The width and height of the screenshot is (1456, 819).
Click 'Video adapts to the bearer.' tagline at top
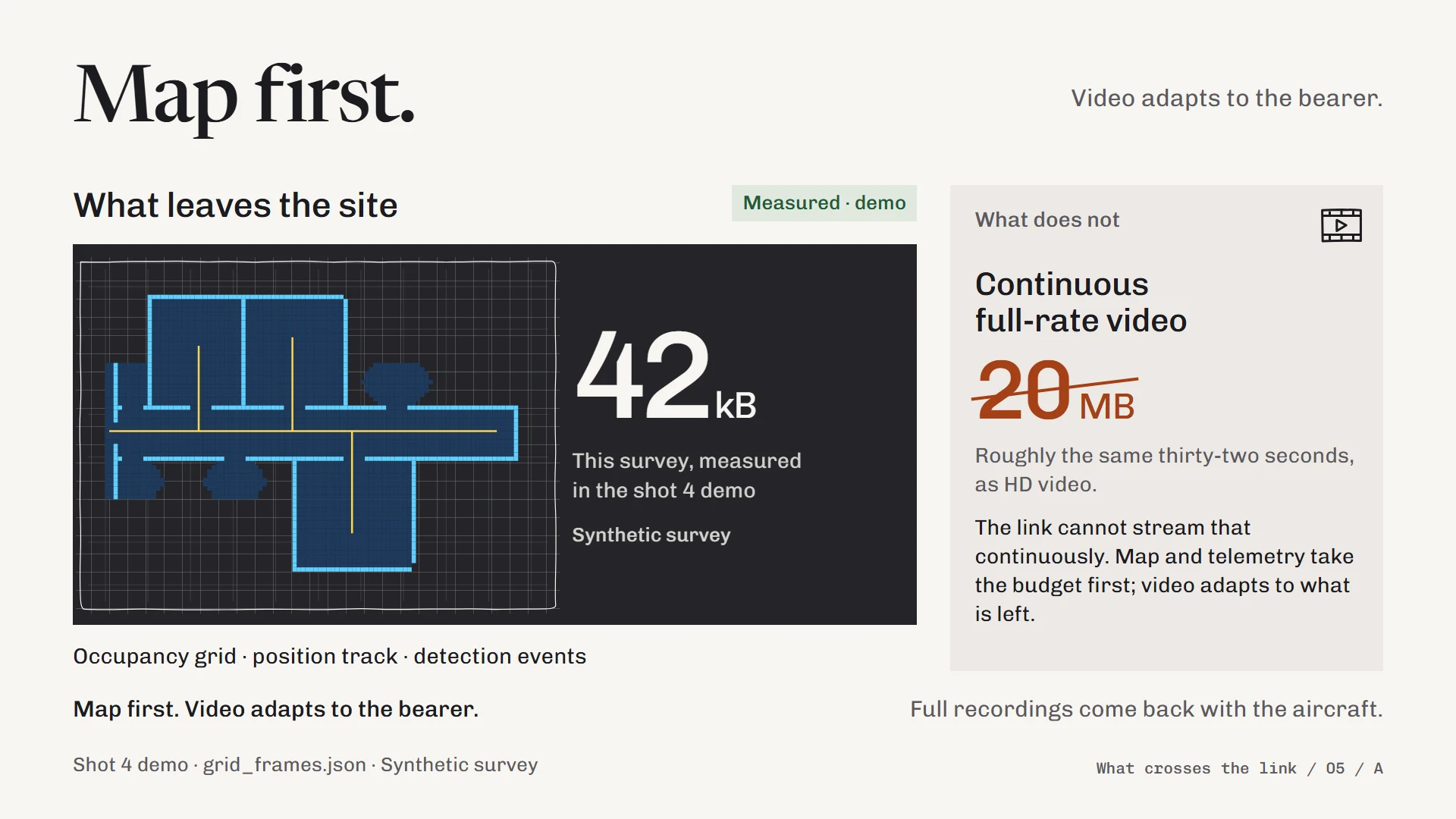[1226, 98]
